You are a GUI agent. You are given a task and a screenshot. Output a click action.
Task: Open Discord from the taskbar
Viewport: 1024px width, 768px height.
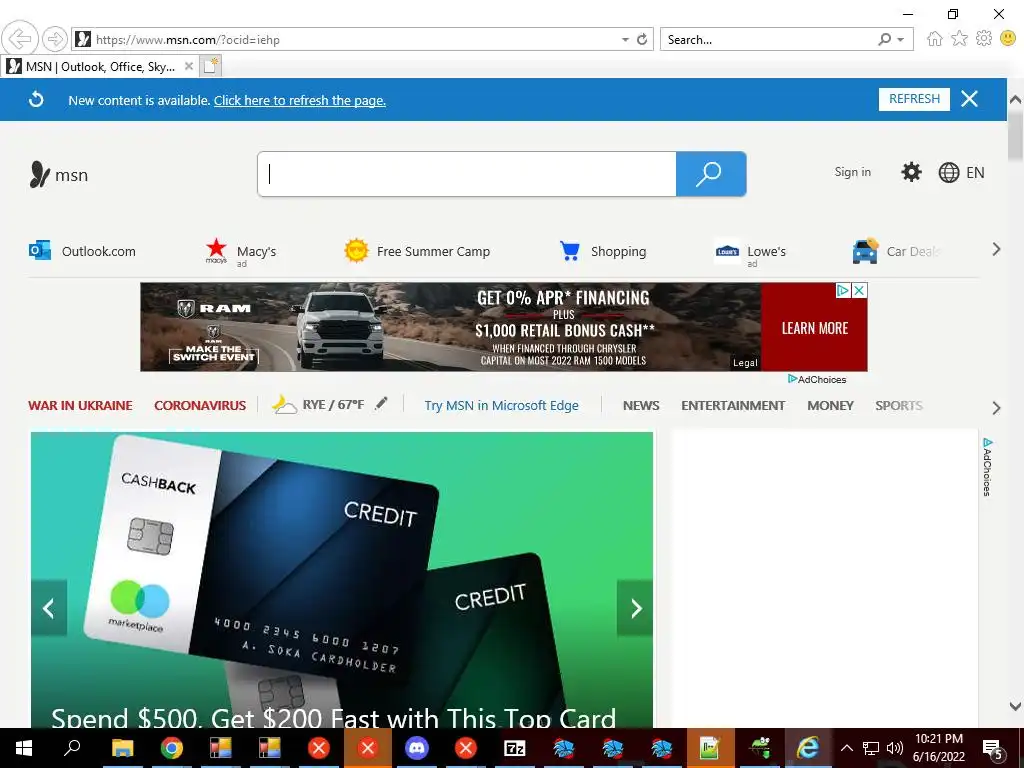click(x=417, y=748)
